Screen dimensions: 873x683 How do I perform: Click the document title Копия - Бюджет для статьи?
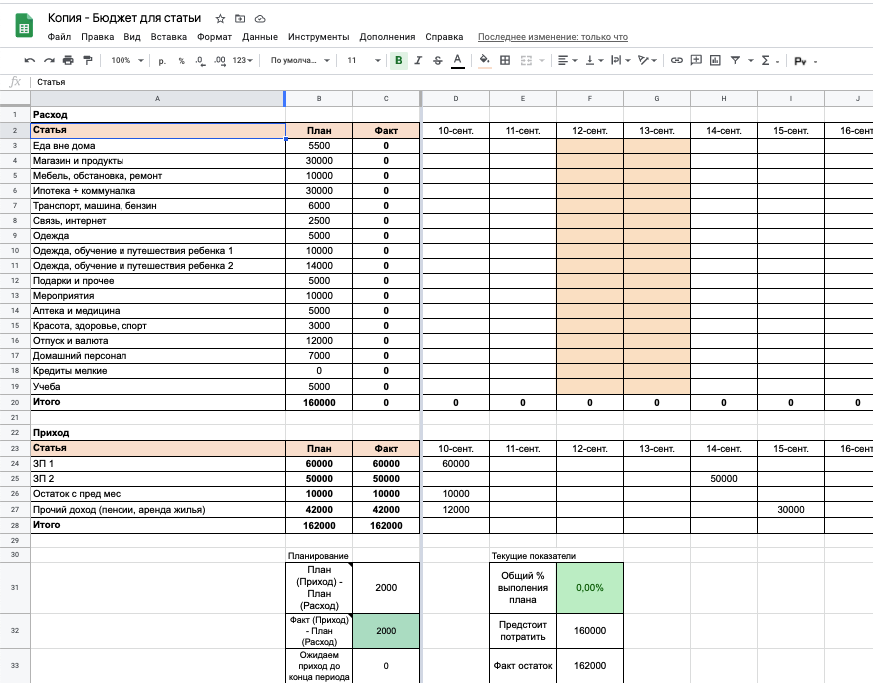(x=124, y=18)
